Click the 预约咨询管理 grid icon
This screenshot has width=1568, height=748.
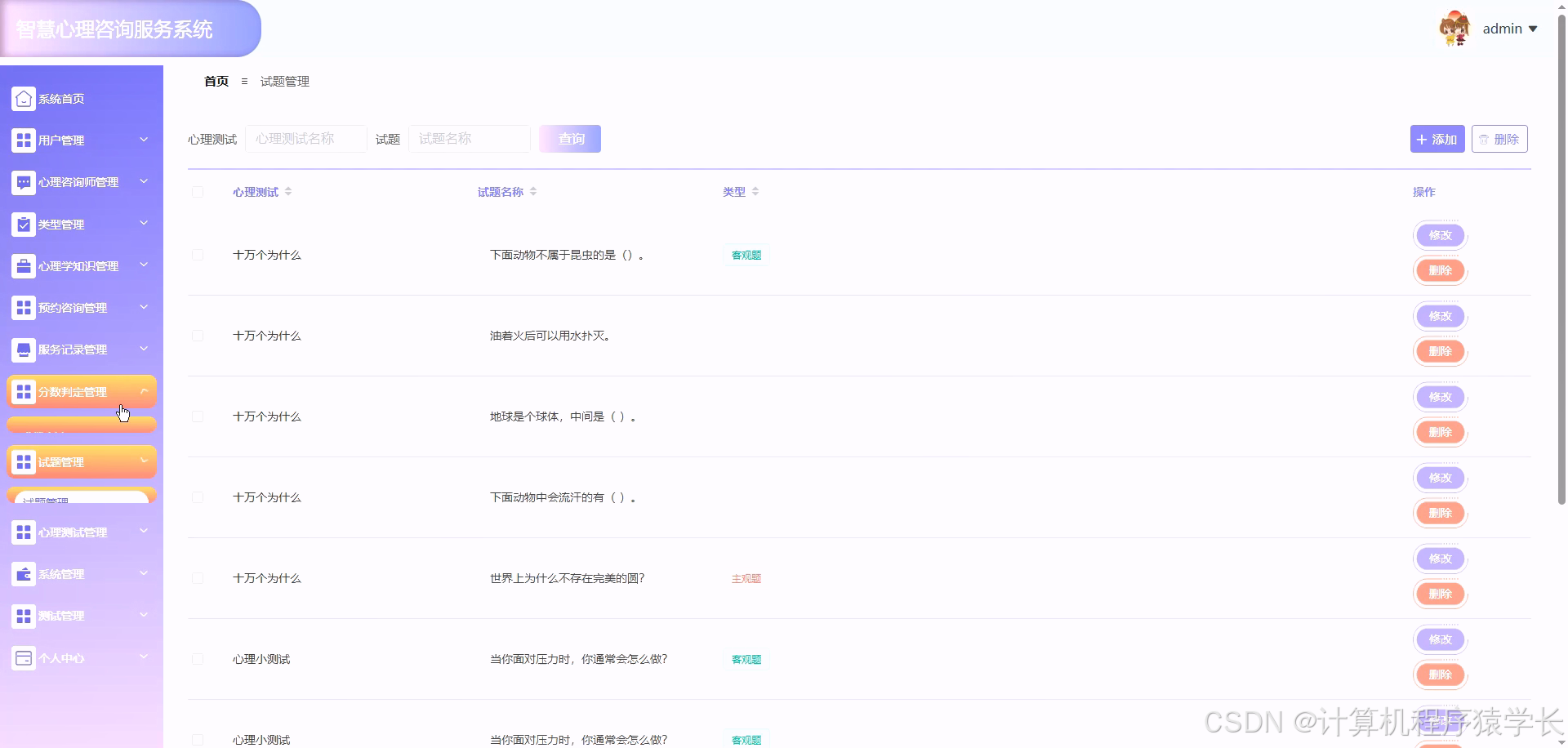(x=22, y=307)
